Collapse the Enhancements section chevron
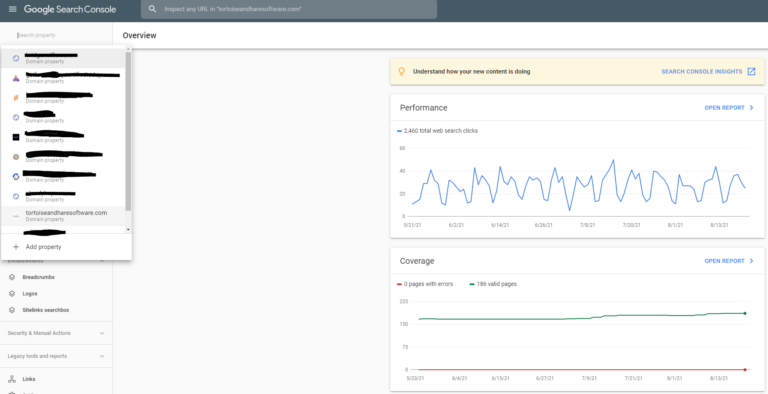768x394 pixels. coord(102,261)
